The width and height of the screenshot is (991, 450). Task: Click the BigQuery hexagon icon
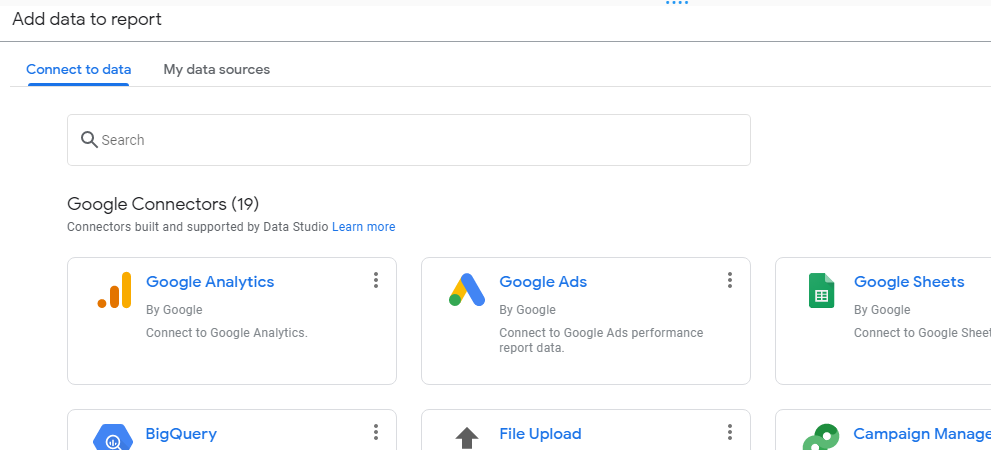tap(112, 437)
